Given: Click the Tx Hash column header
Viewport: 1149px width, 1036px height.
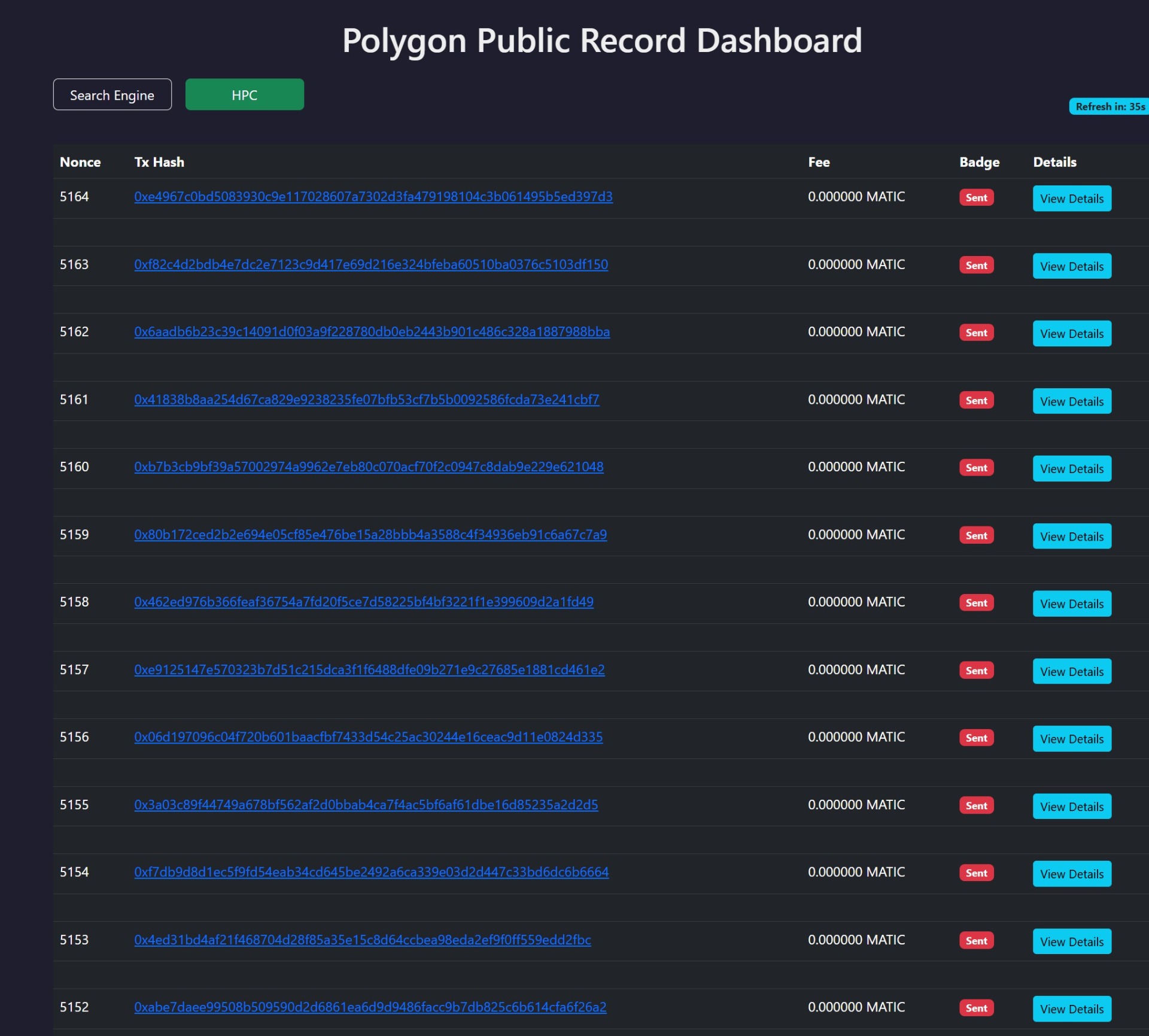Looking at the screenshot, I should pyautogui.click(x=159, y=162).
